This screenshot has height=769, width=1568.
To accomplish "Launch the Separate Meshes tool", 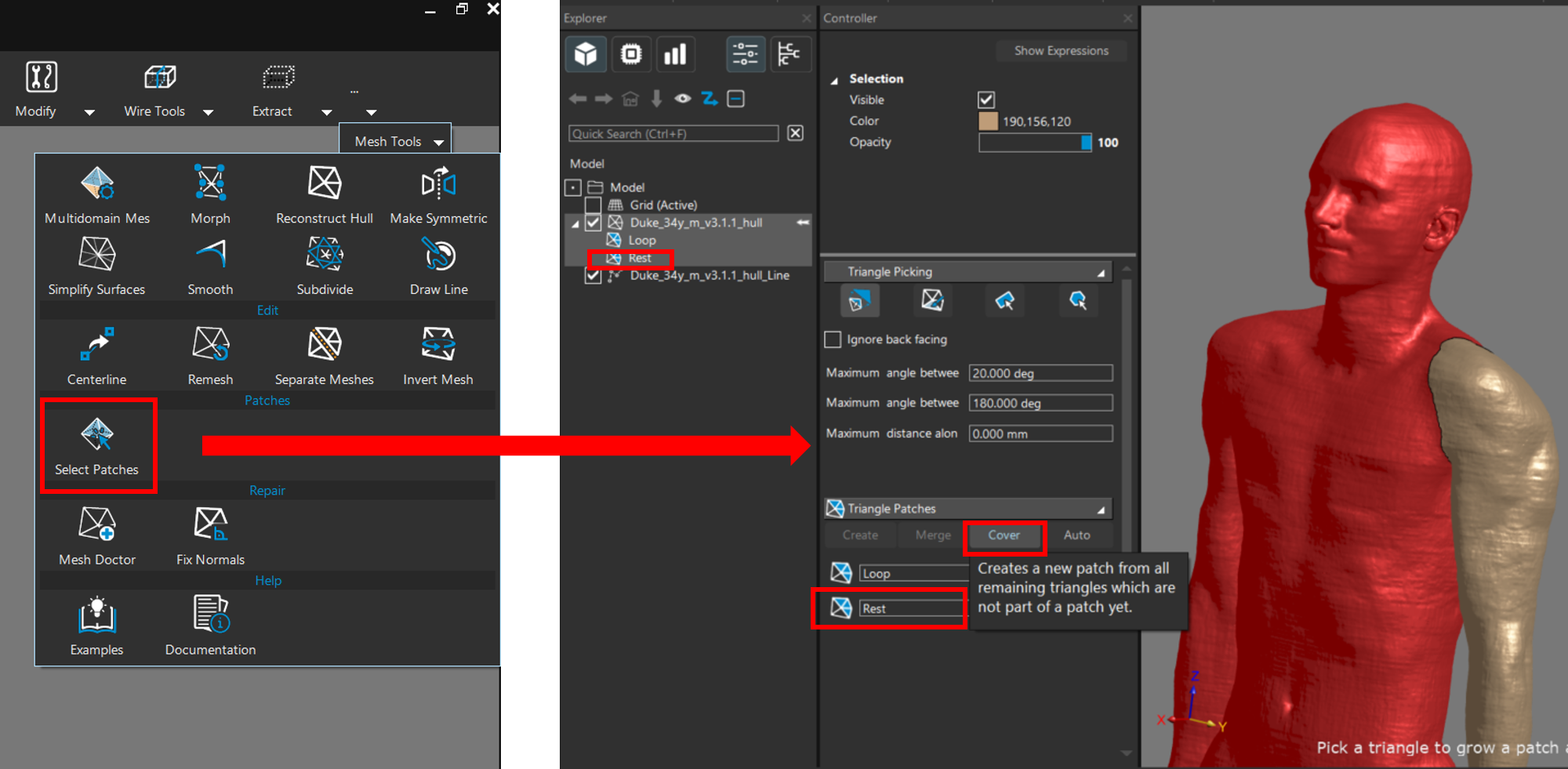I will tap(324, 345).
